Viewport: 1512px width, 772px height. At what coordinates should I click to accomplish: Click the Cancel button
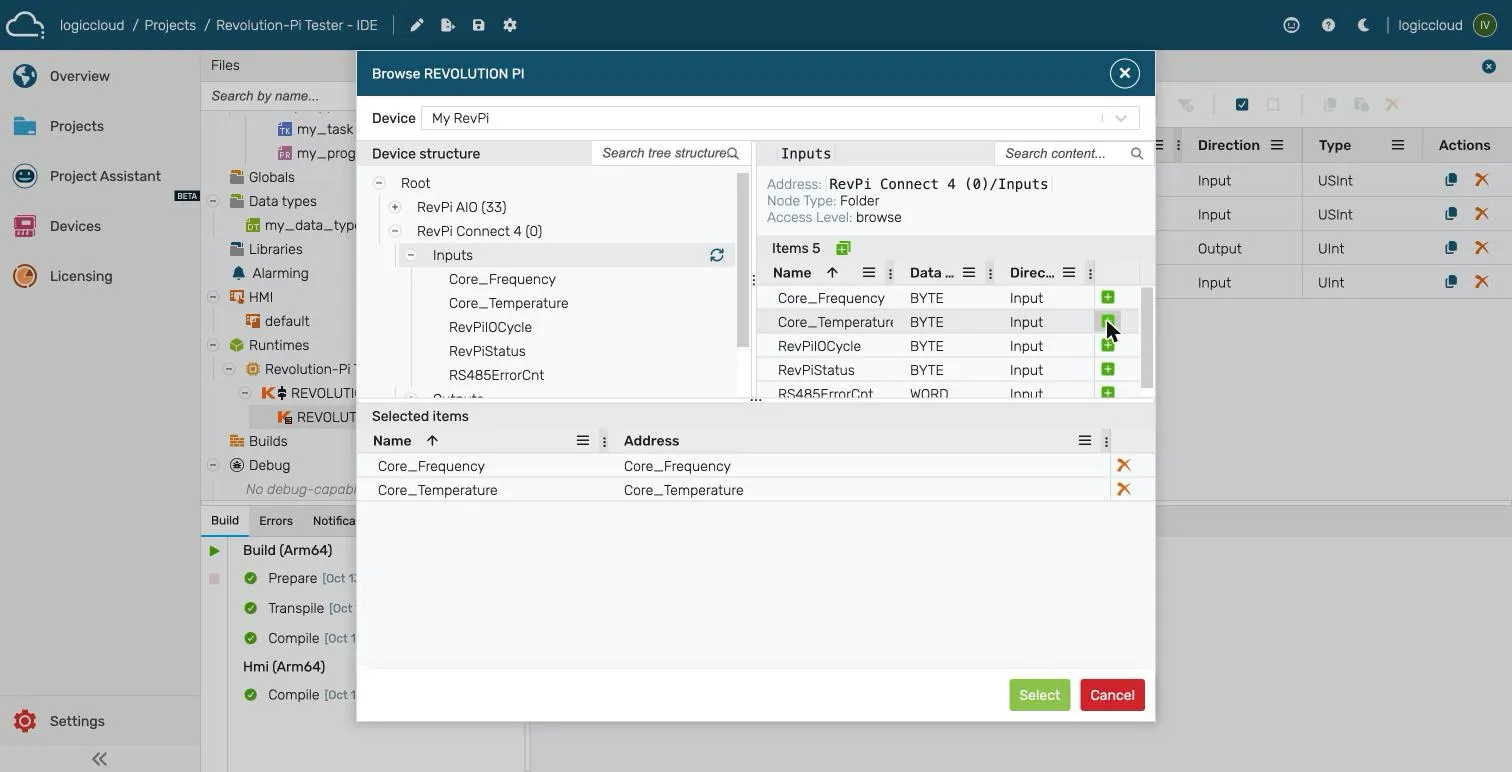[x=1112, y=695]
